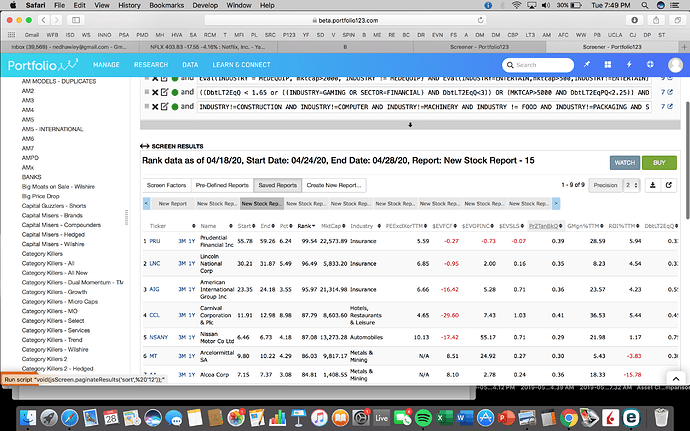This screenshot has height=431, width=690.
Task: Open the 7 results link for INDUSTRY!=CONSTRUCTION rule
Action: point(667,107)
